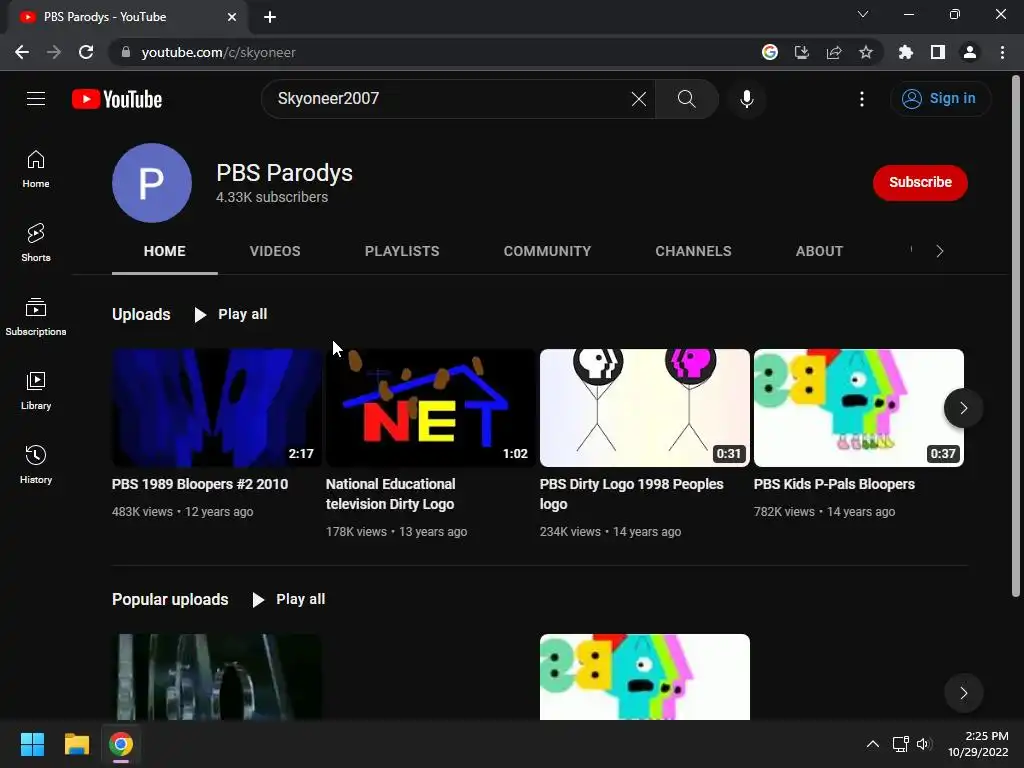Clear the search box with X
The height and width of the screenshot is (768, 1024).
point(639,99)
